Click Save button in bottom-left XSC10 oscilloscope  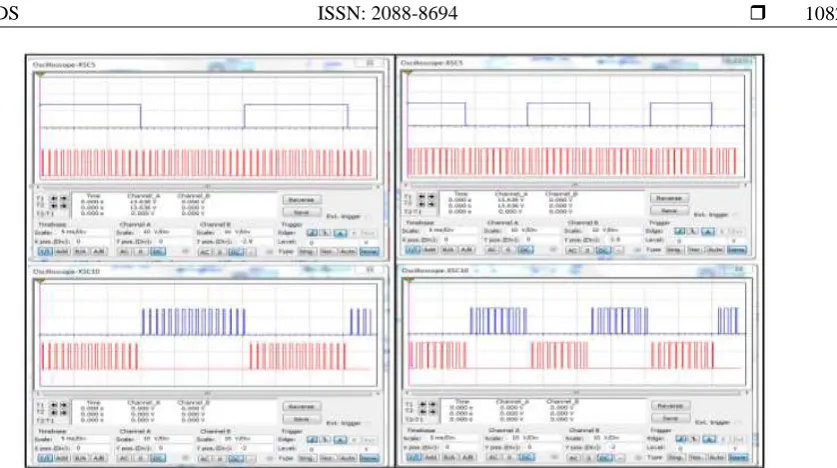(302, 419)
